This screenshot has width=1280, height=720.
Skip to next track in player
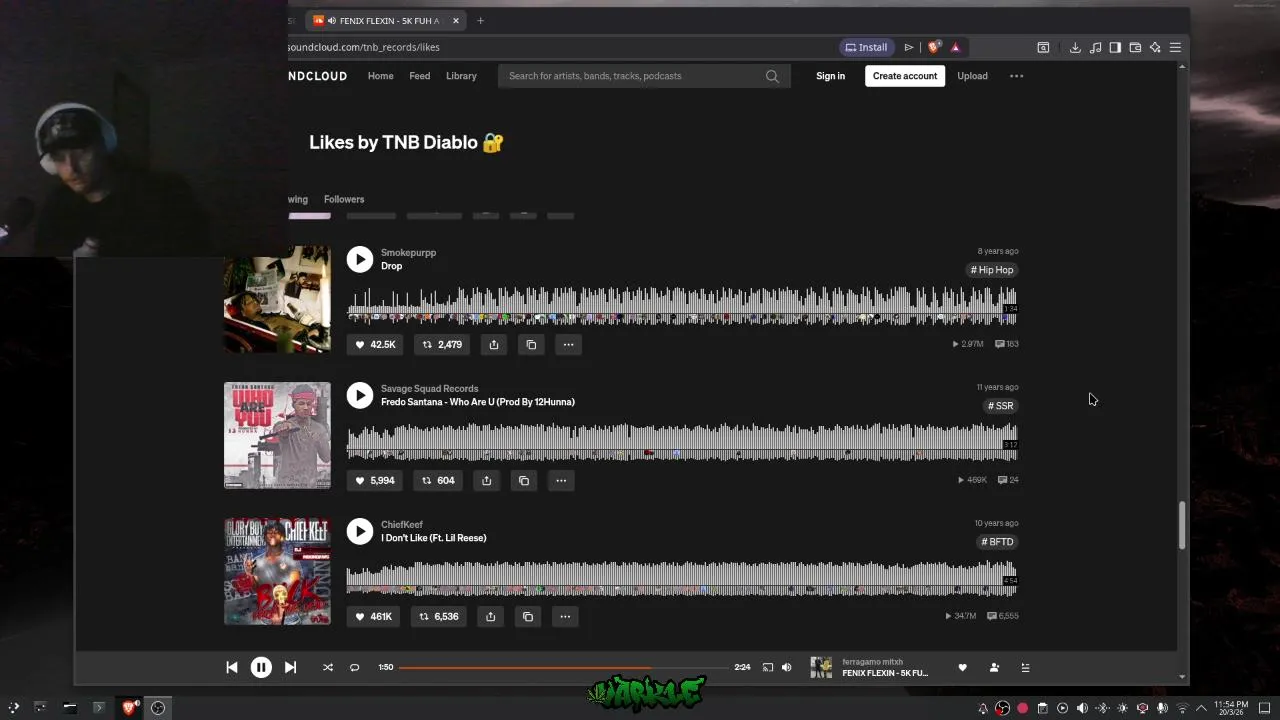tap(290, 667)
